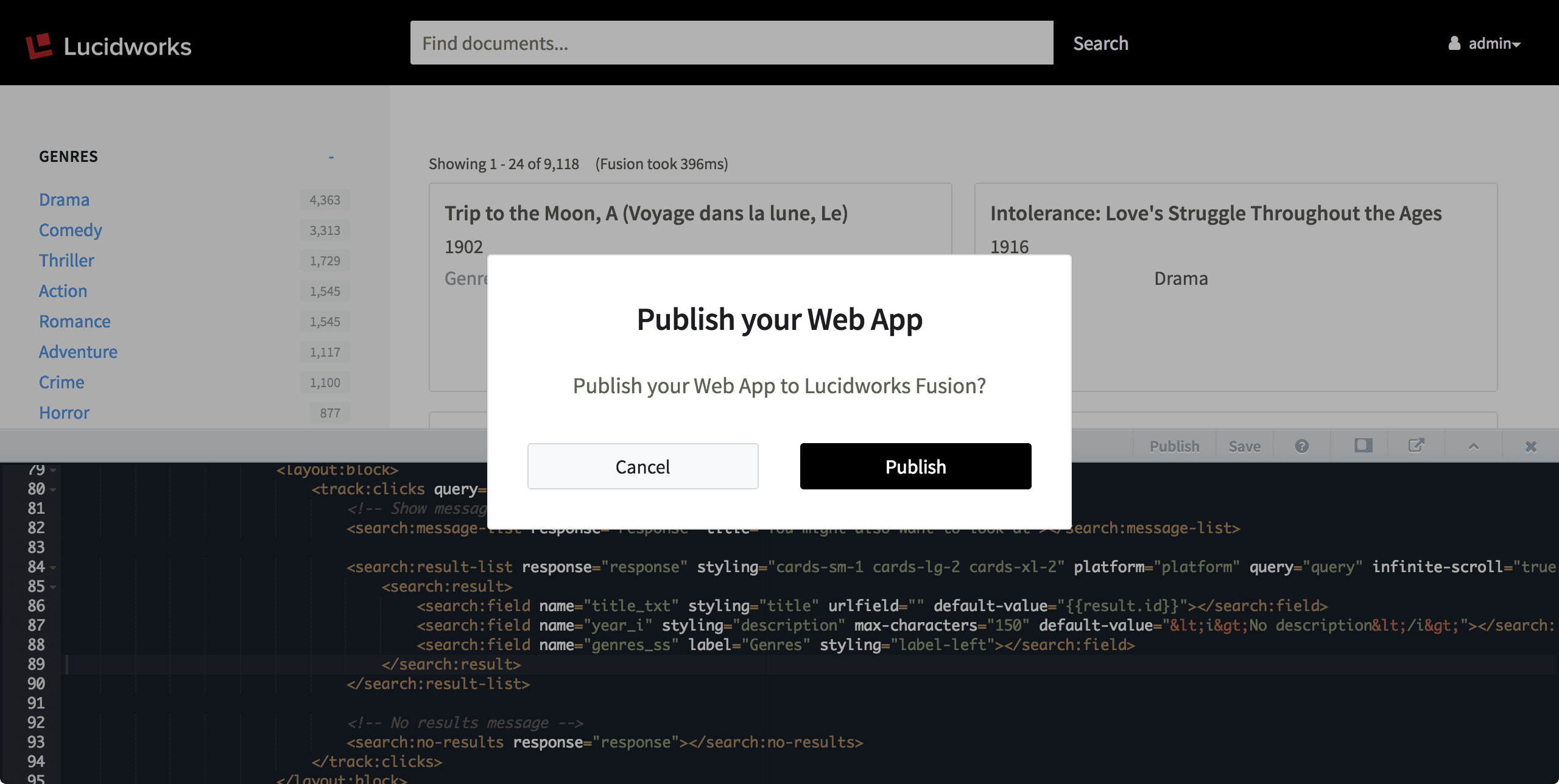Open the editor help question-mark icon
1559x784 pixels.
pyautogui.click(x=1301, y=446)
